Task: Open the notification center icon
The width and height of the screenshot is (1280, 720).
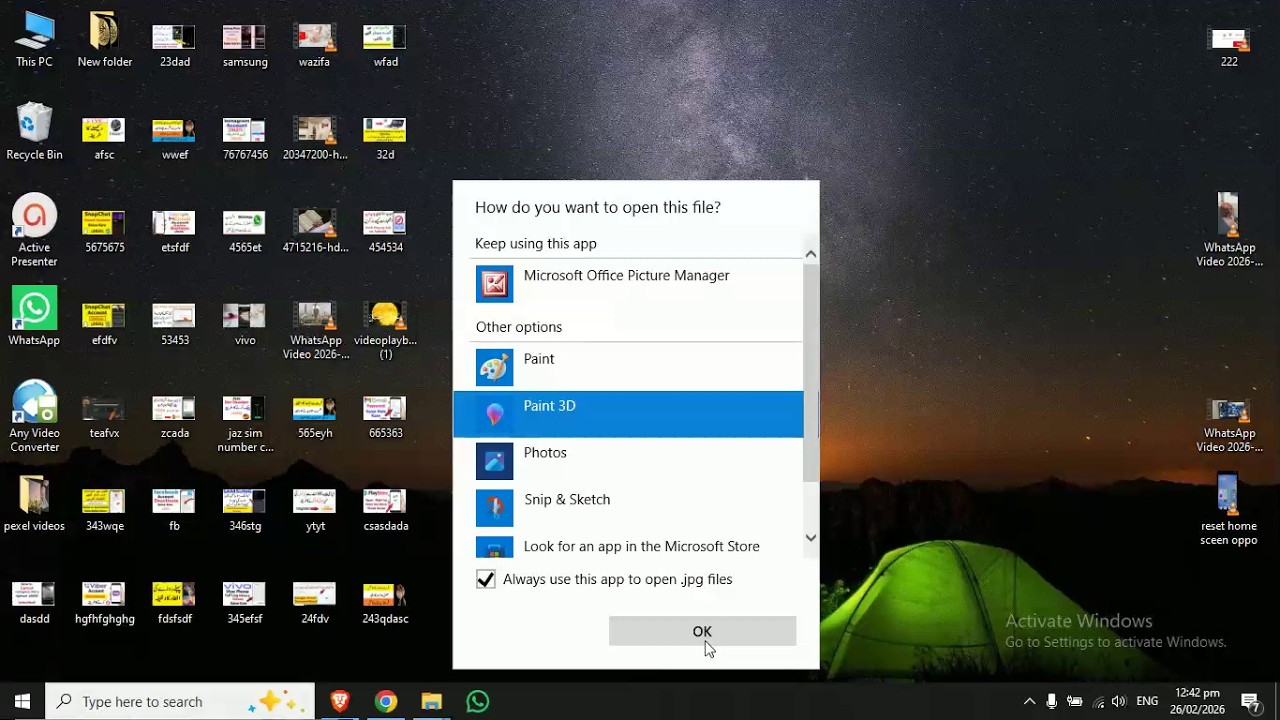Action: coord(1250,701)
